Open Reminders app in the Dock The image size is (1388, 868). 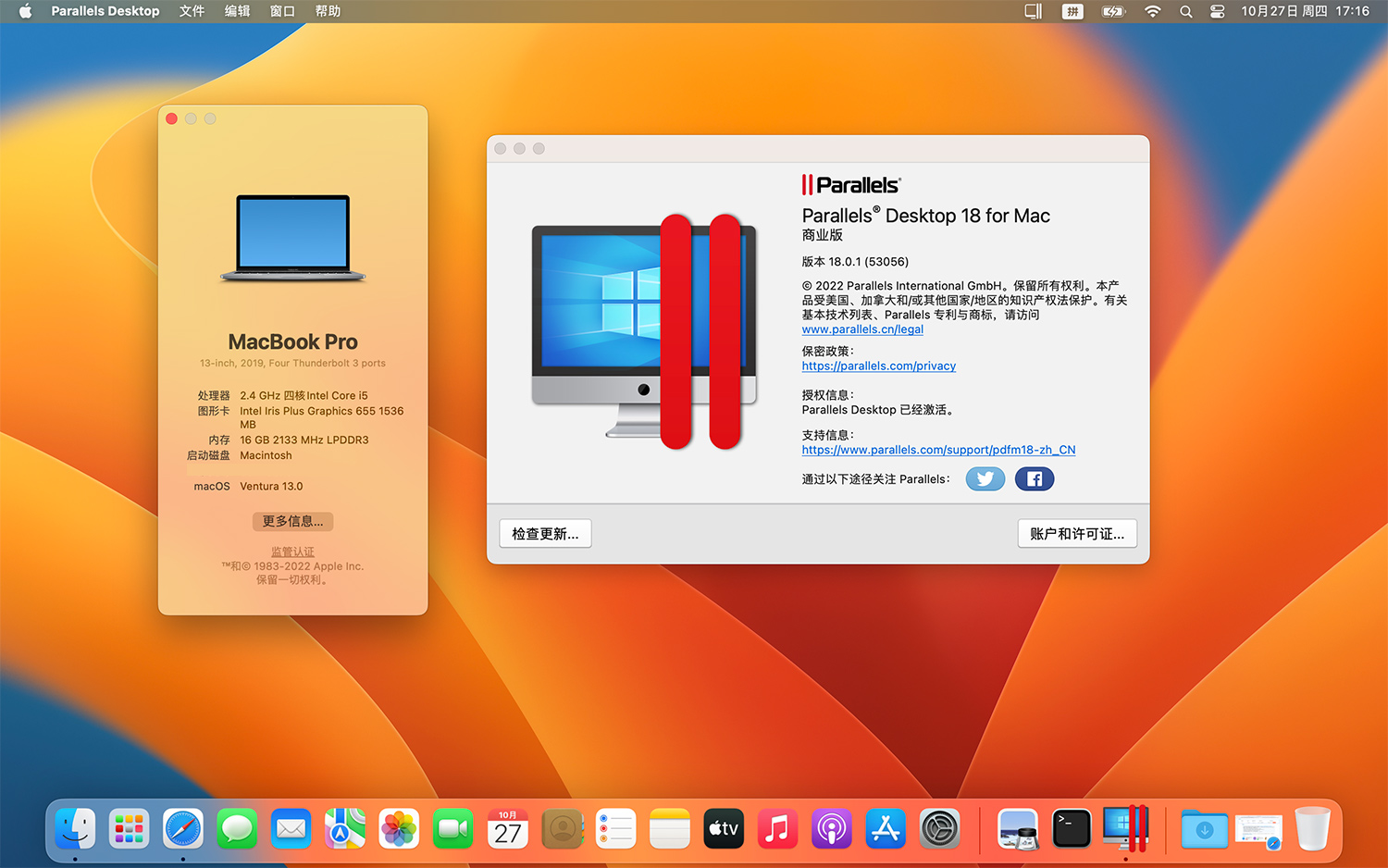point(615,828)
